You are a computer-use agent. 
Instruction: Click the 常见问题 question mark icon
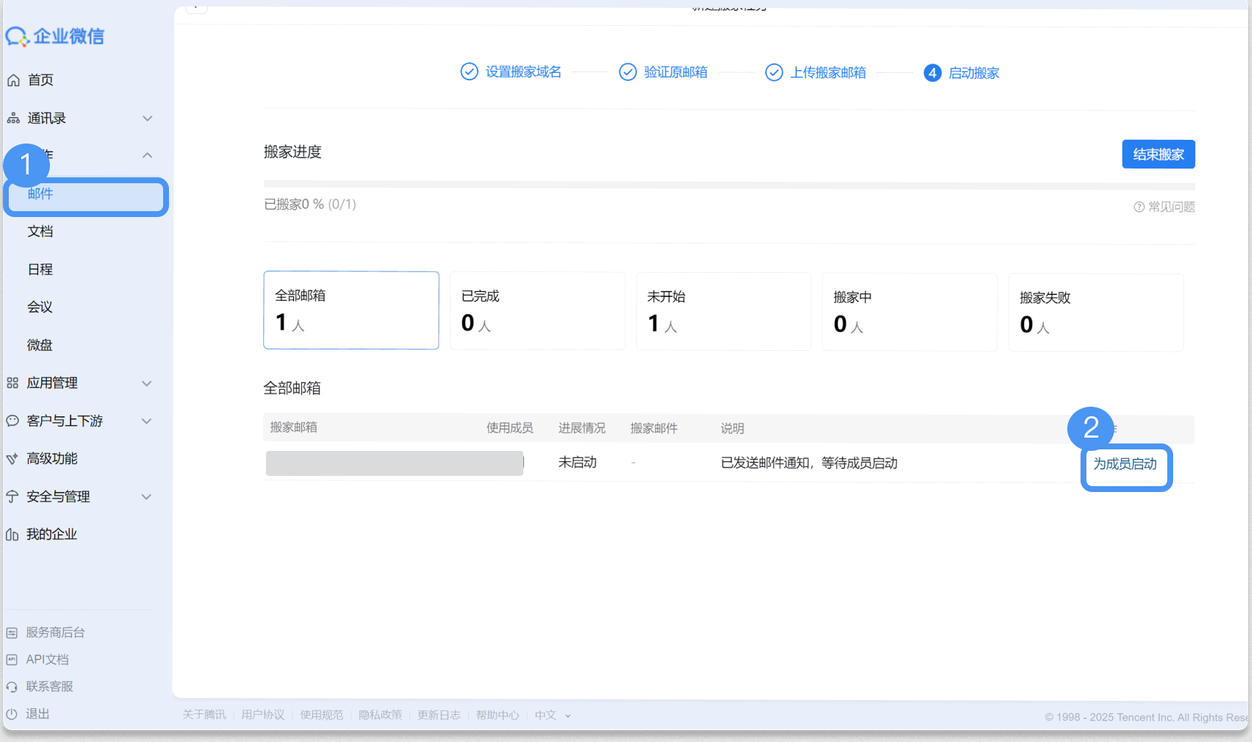click(x=1139, y=207)
